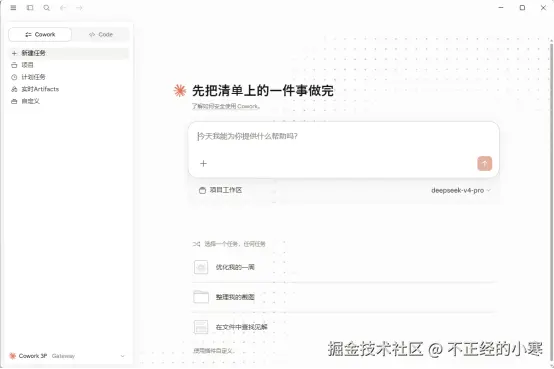Choose the 整理我的截图 suggestion
554x369 pixels.
pos(343,297)
